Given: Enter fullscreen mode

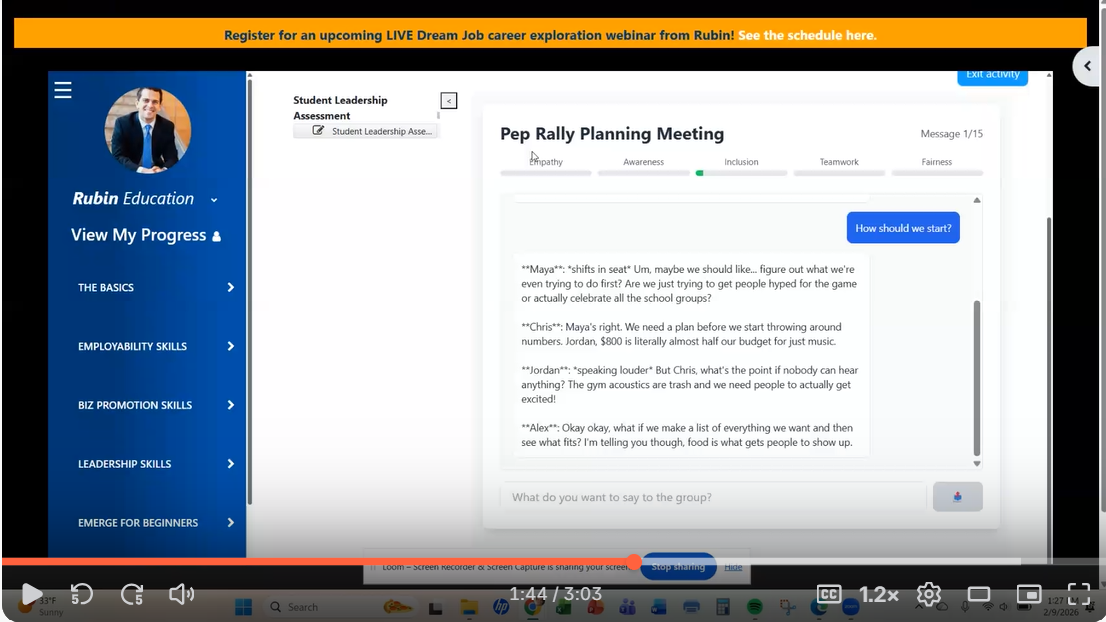Looking at the screenshot, I should (x=1078, y=594).
